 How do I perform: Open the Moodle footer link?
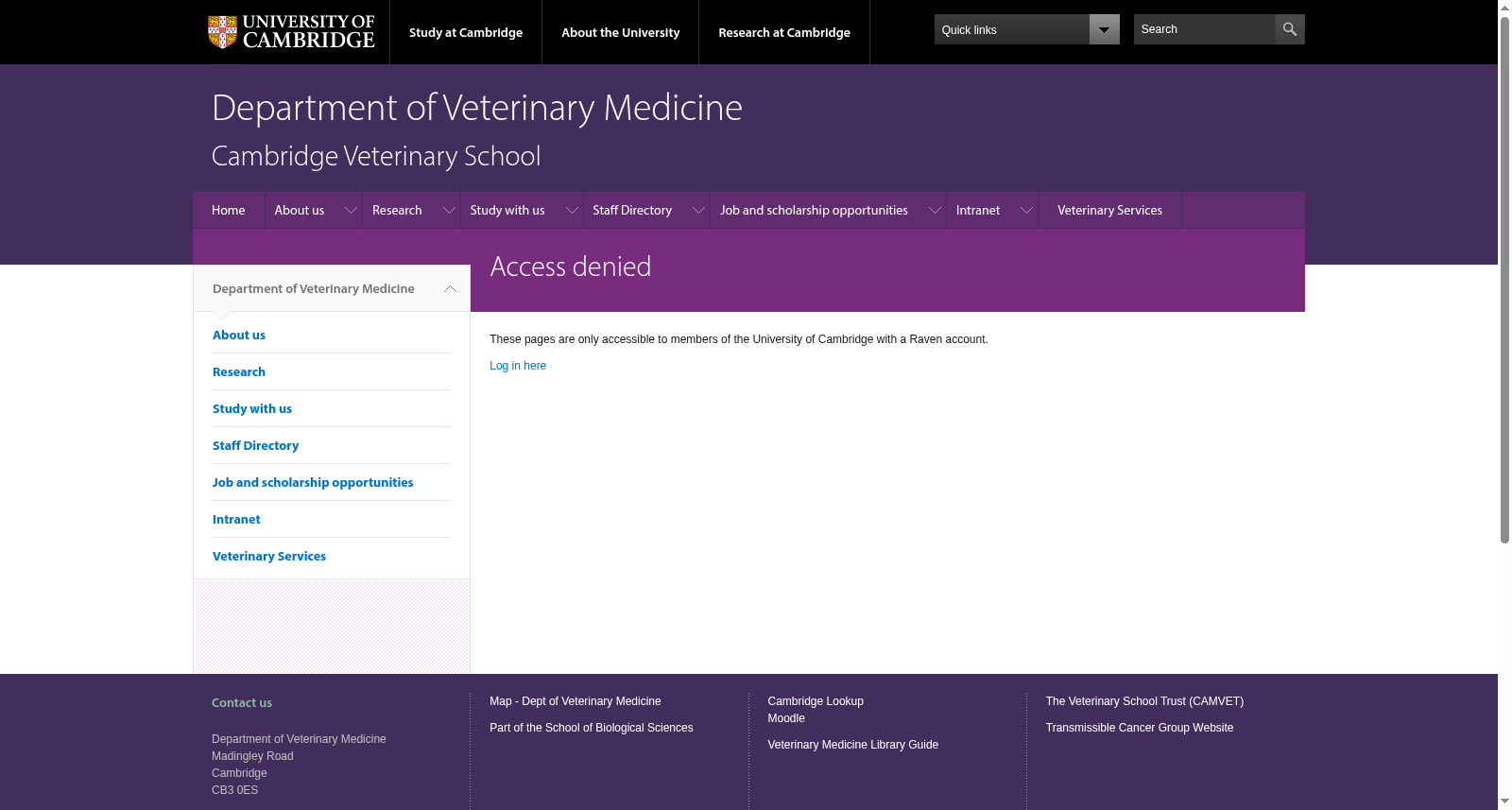(x=786, y=718)
